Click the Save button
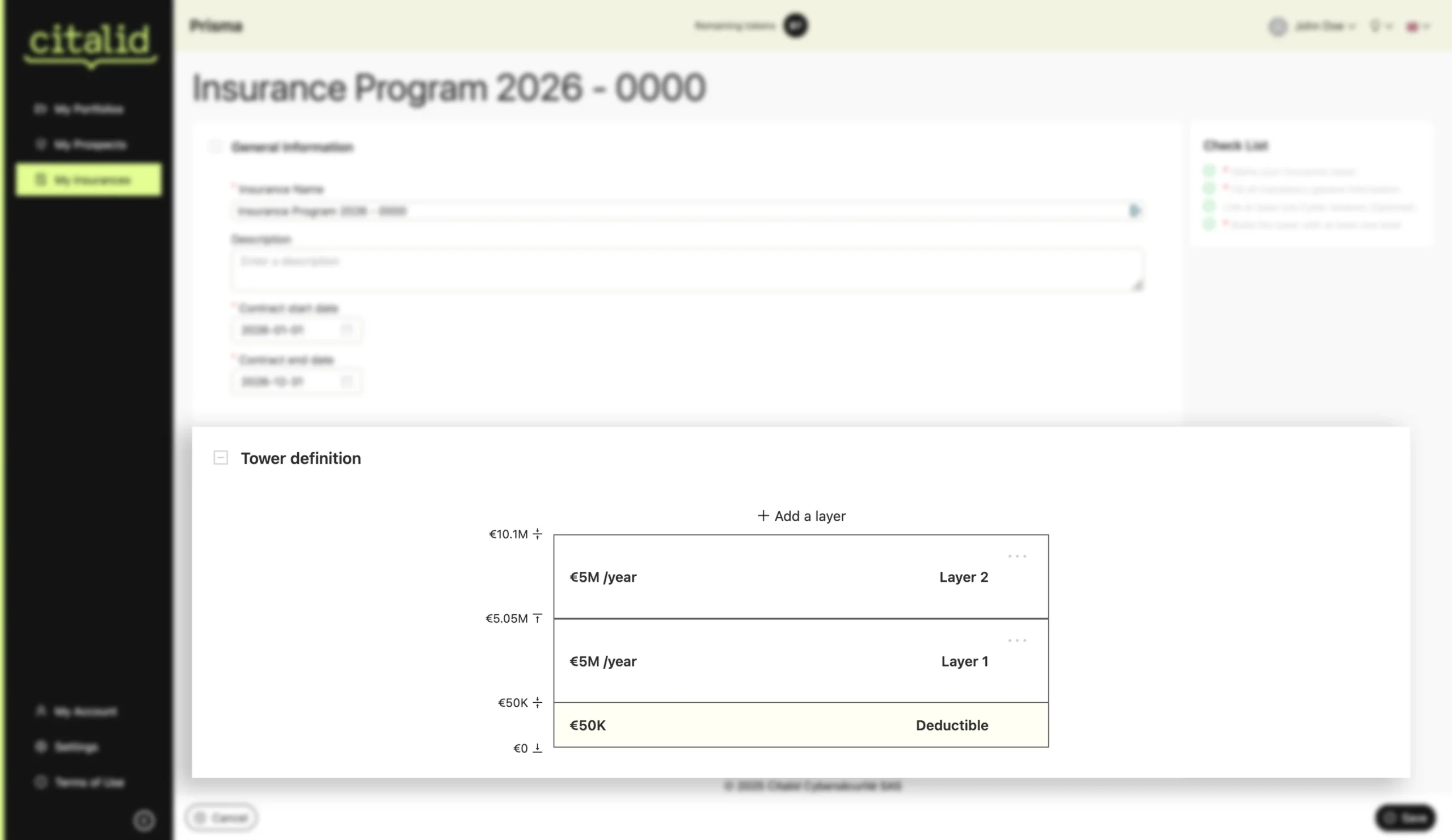This screenshot has height=840, width=1452. (x=1405, y=817)
